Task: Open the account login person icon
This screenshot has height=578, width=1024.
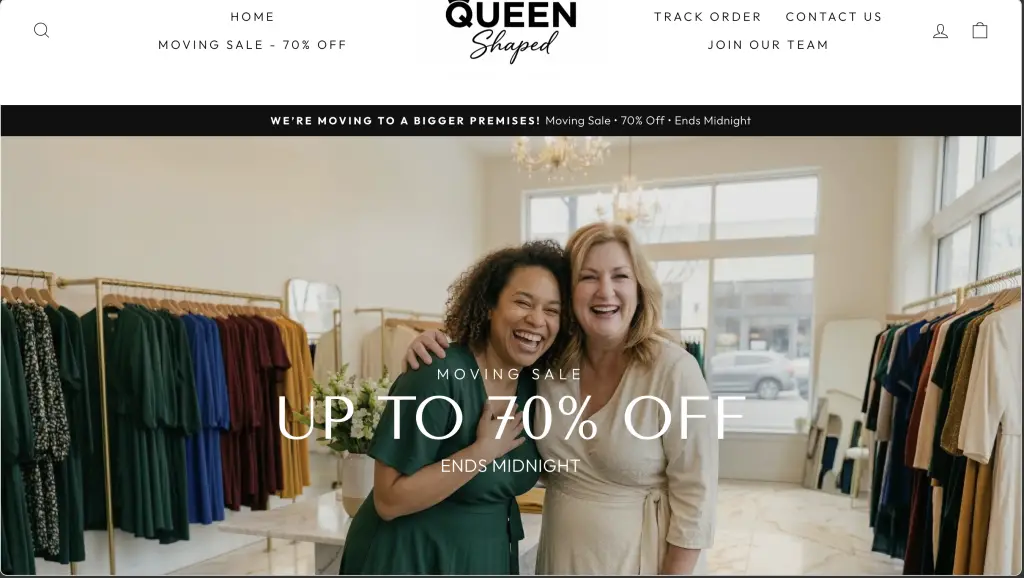Action: tap(940, 31)
